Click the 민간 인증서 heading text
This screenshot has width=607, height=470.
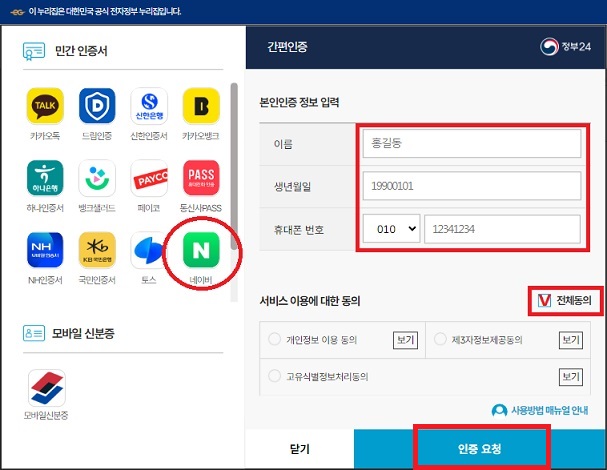(81, 51)
